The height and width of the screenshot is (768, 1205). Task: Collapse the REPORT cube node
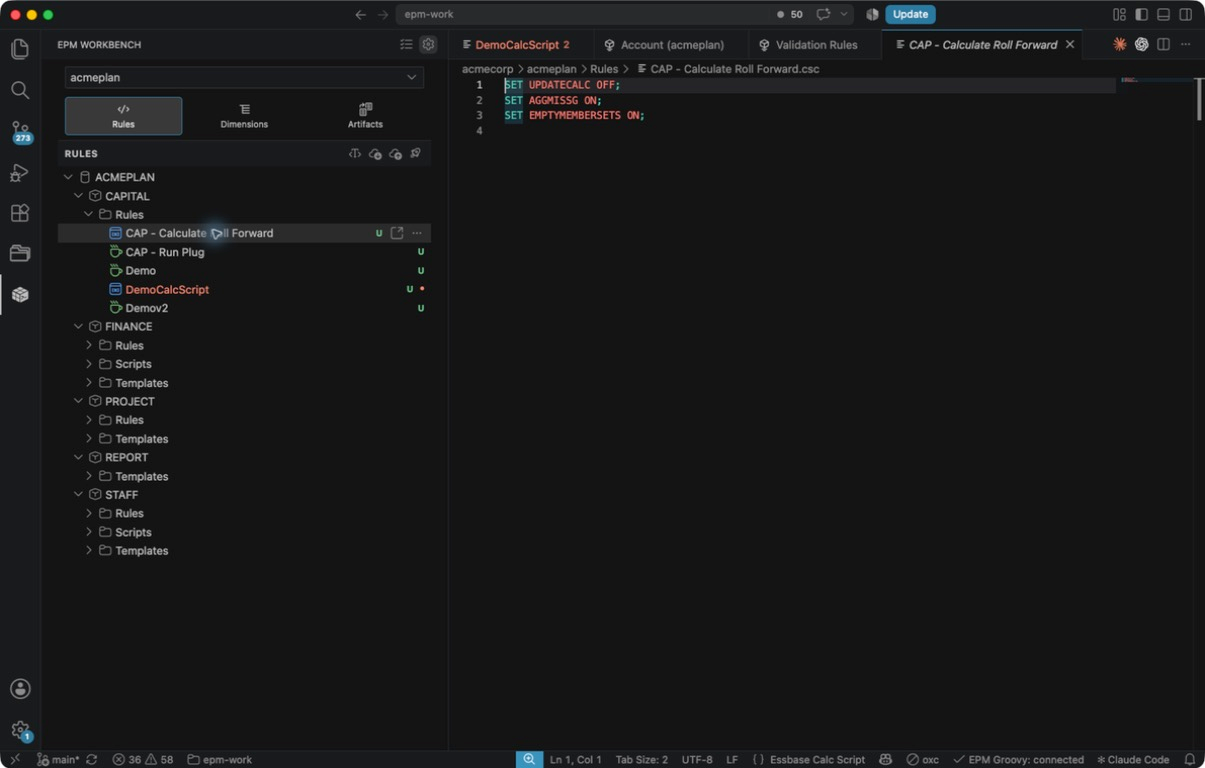tap(78, 457)
